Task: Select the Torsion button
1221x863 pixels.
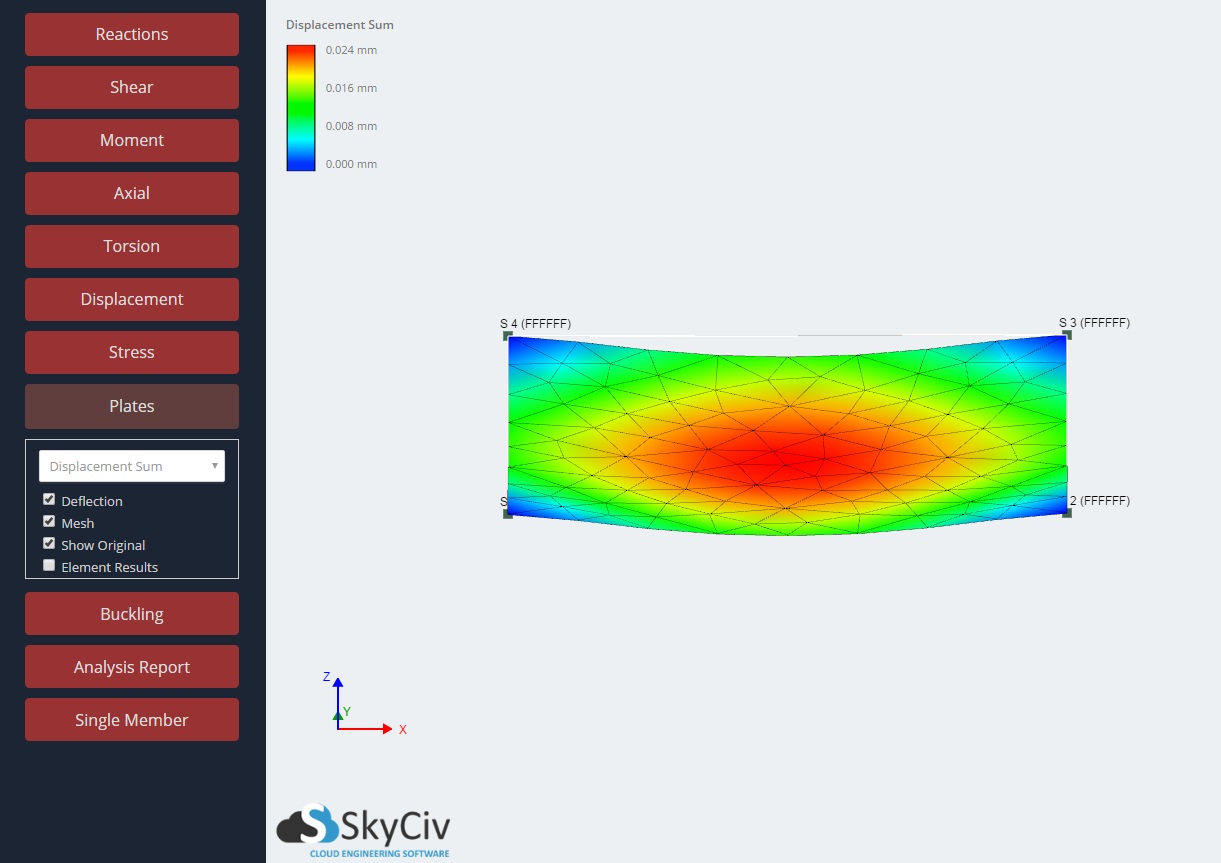Action: [x=132, y=246]
